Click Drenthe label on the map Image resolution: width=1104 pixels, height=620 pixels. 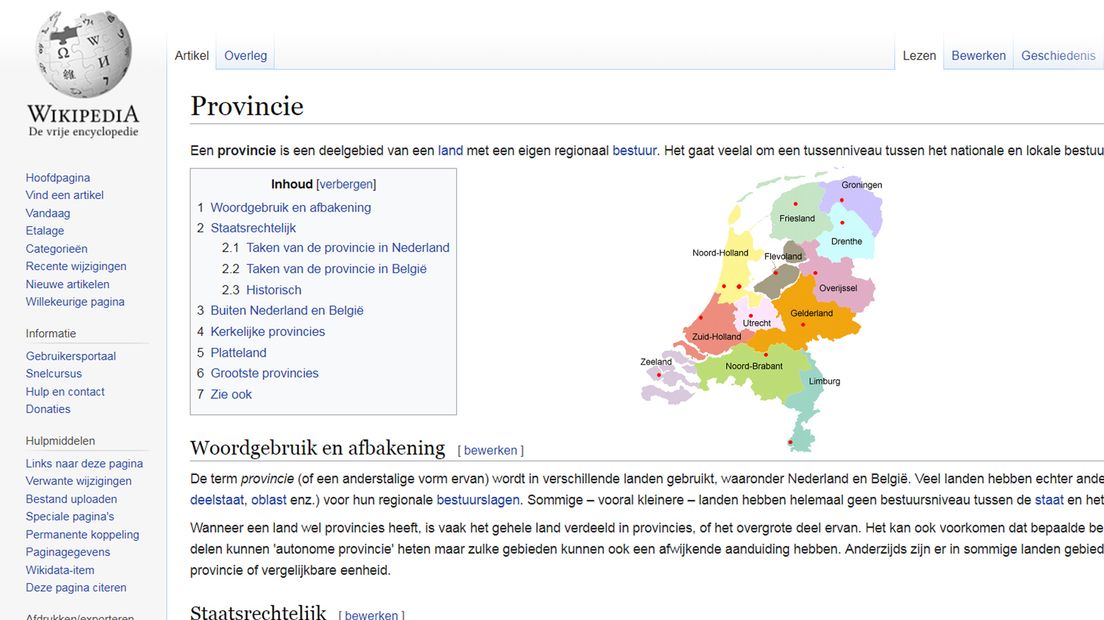(846, 241)
